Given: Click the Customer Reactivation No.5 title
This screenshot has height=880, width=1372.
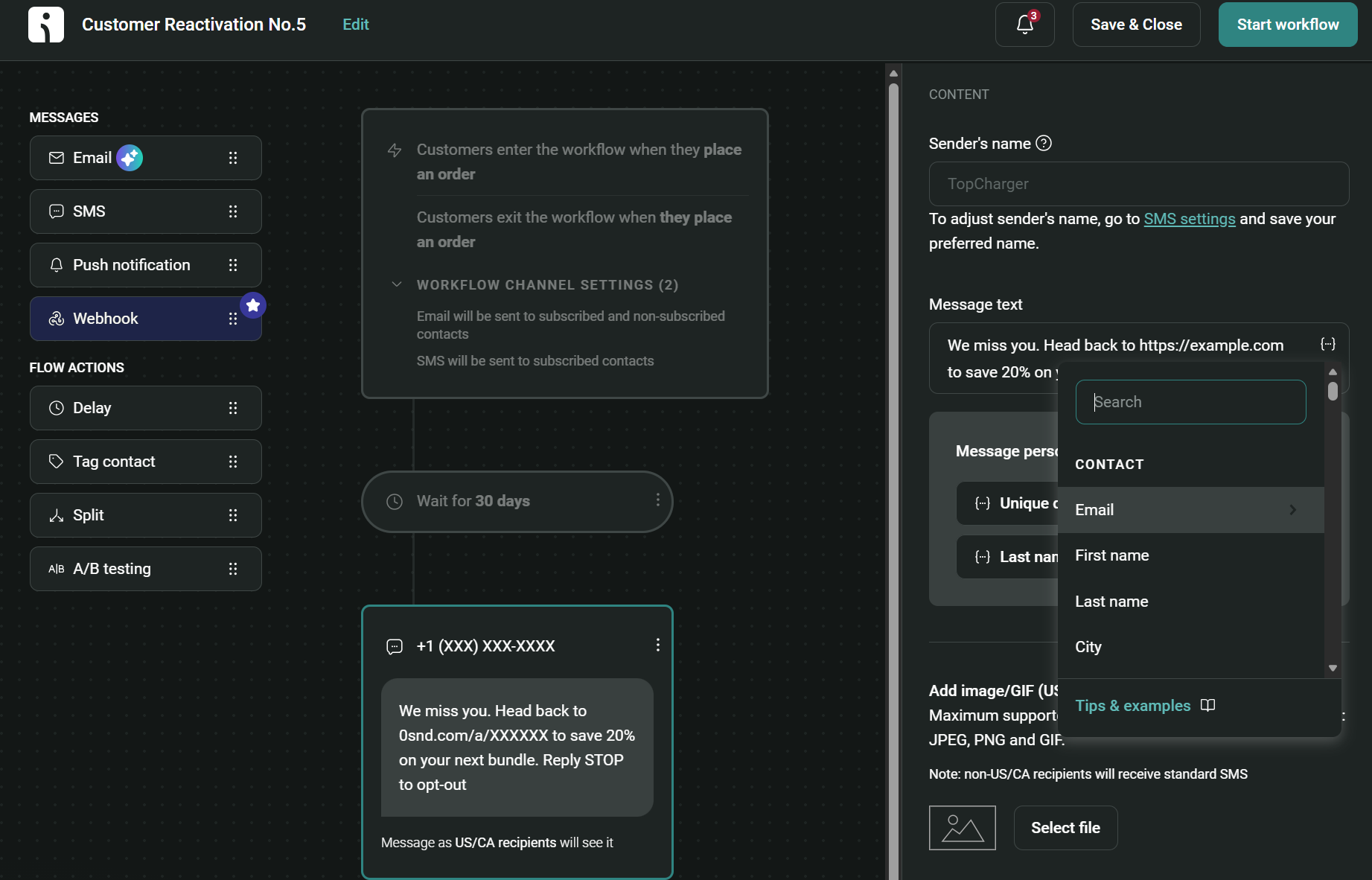Looking at the screenshot, I should [194, 25].
